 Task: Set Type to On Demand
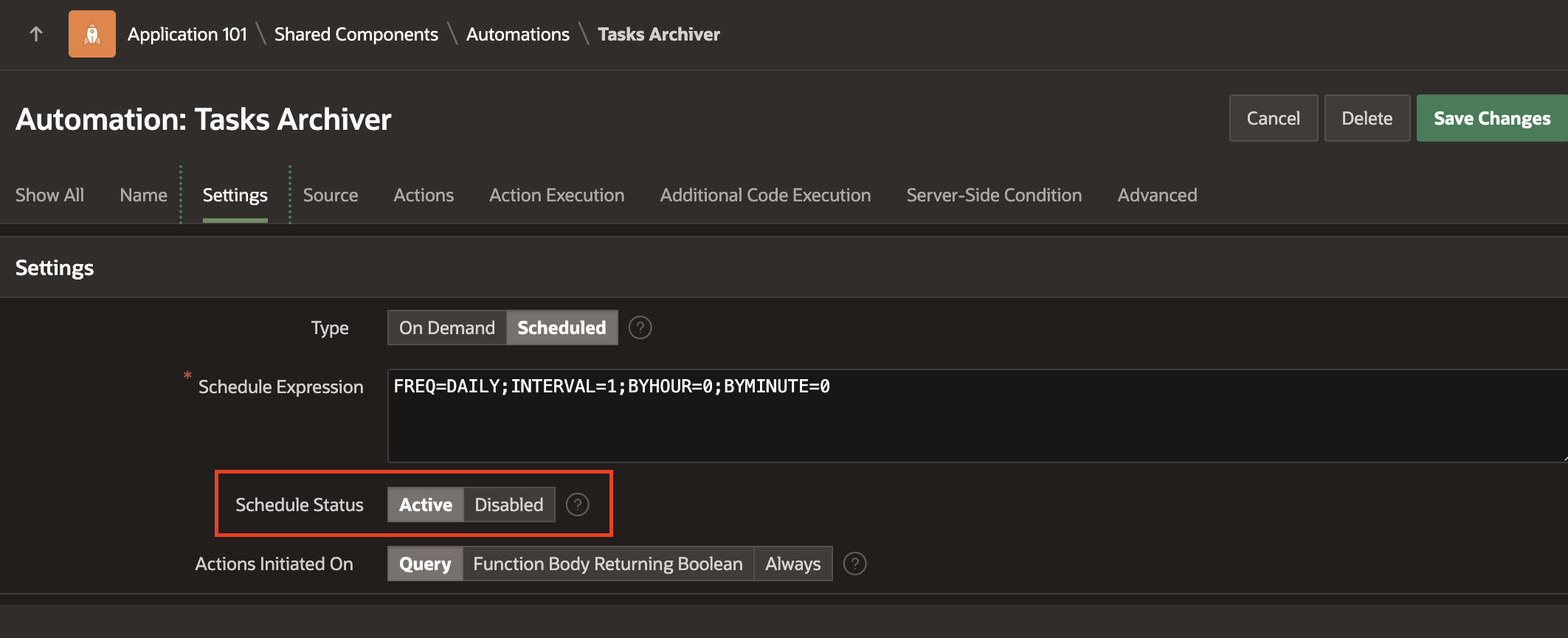tap(446, 327)
